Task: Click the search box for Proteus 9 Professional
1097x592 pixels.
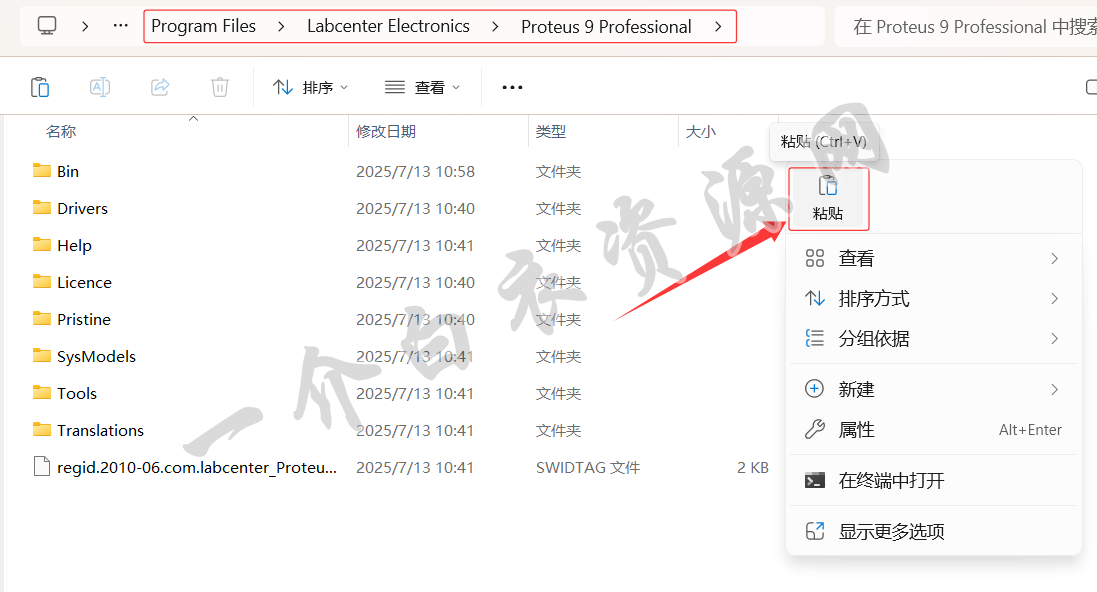Action: (x=968, y=27)
